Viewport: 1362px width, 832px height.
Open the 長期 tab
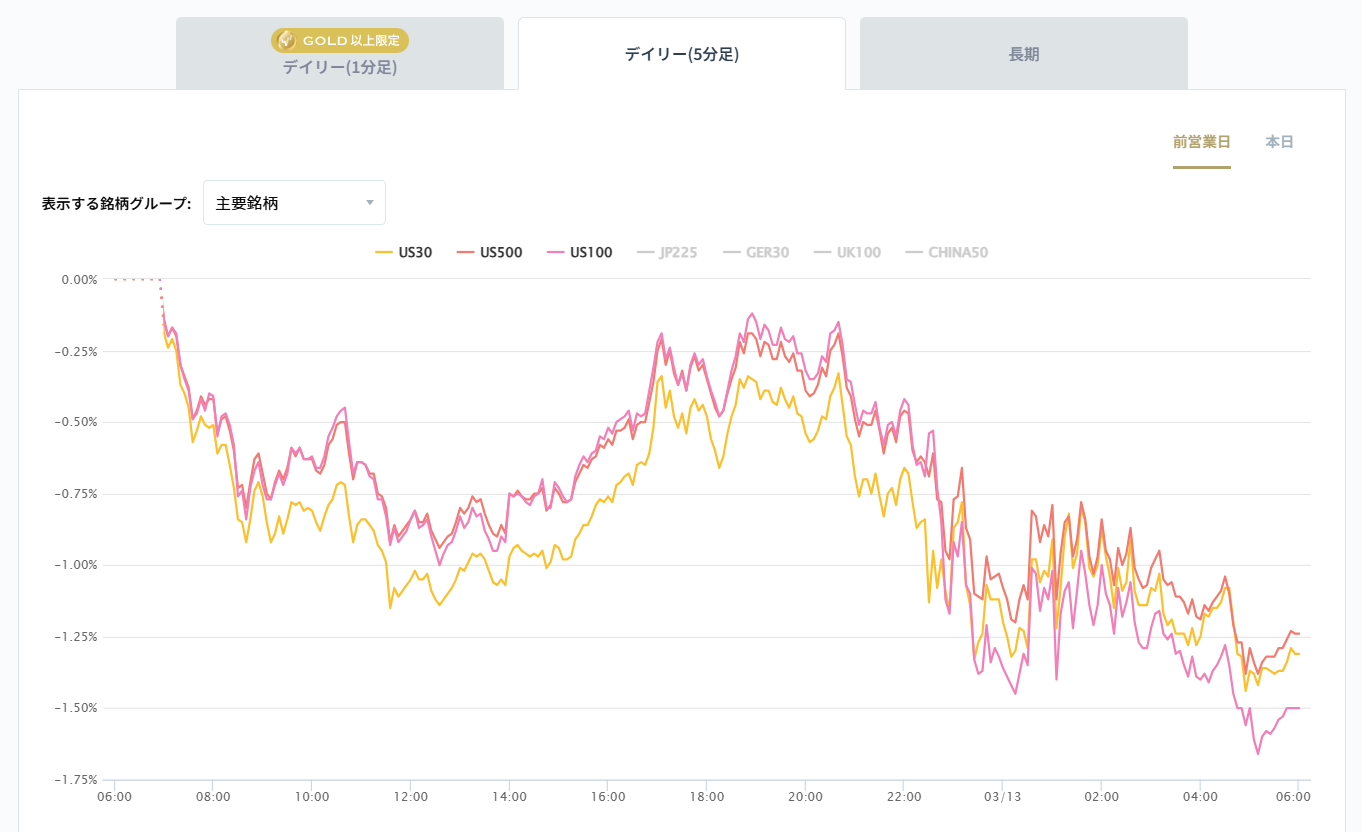click(1023, 54)
